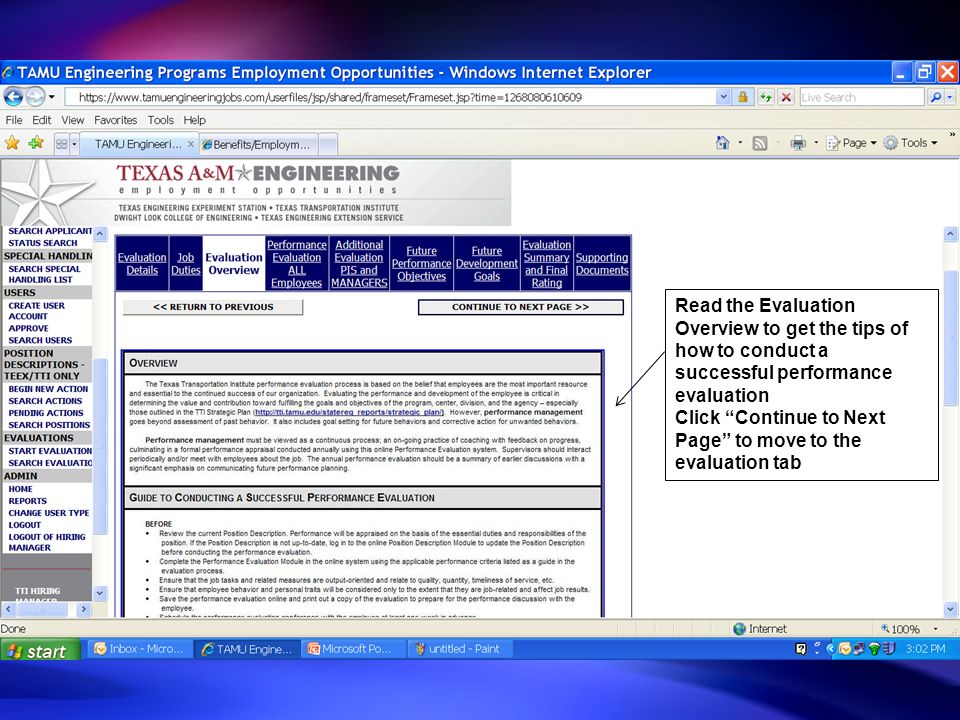Follow the TTI strategic plan hyperlink

348,412
